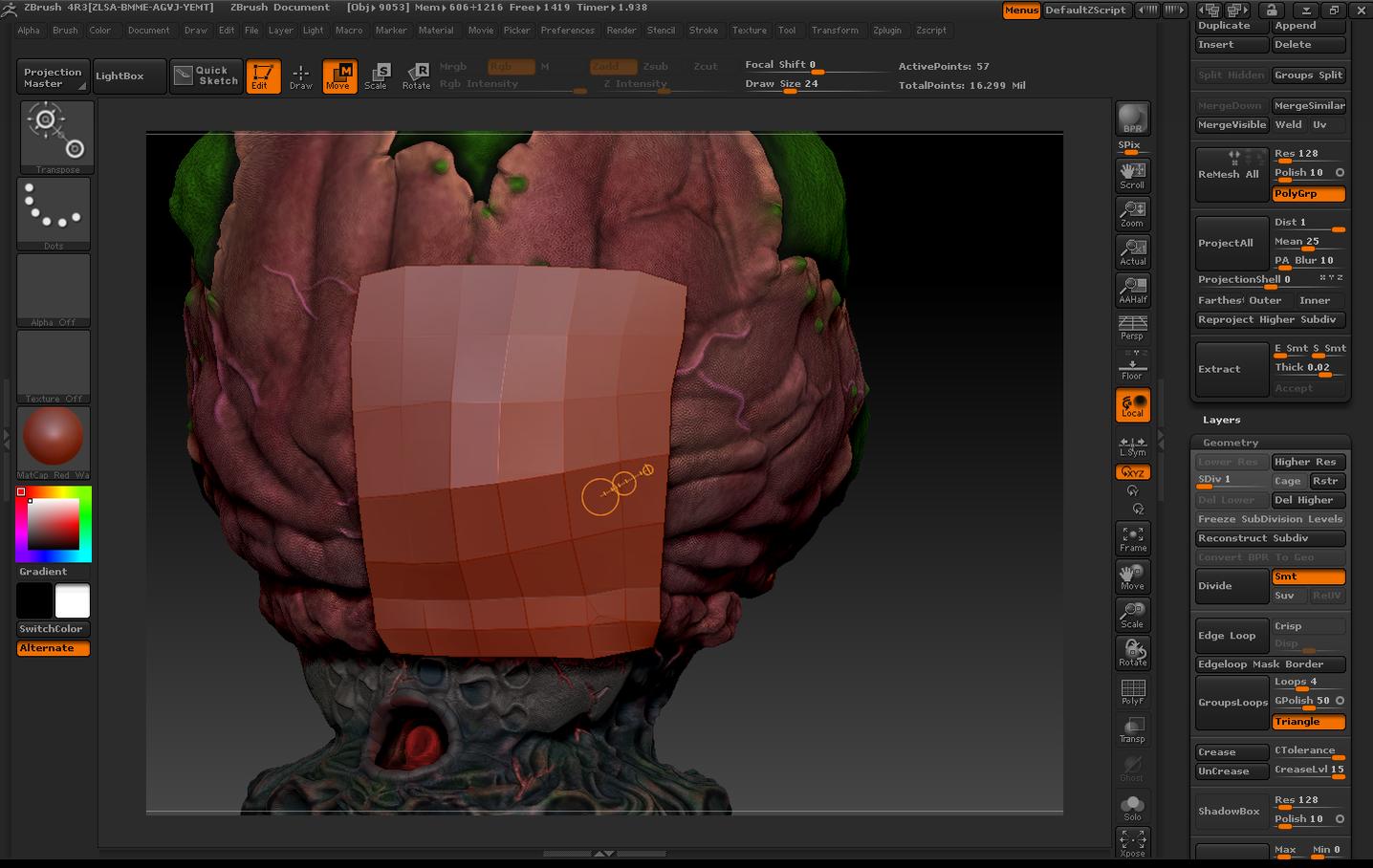This screenshot has height=868, width=1373.
Task: Click DefaultZScript button
Action: pos(1085,11)
